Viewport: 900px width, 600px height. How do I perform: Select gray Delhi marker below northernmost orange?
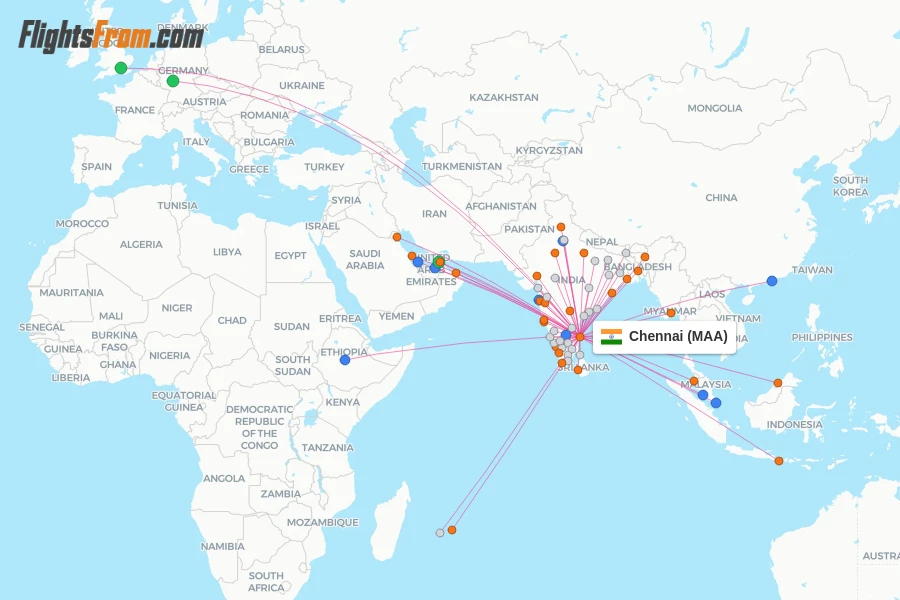pos(564,240)
